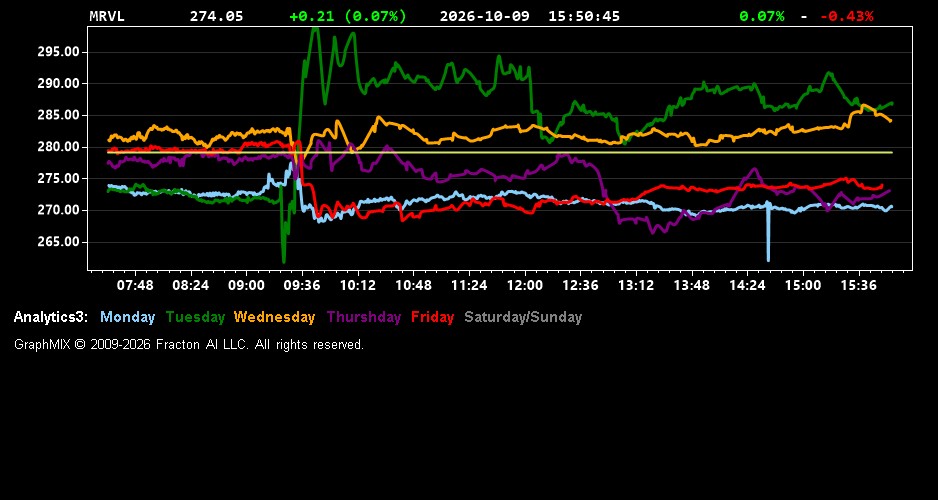Click the 07:48 time axis label
Viewport: 938px width, 500px height.
[135, 285]
